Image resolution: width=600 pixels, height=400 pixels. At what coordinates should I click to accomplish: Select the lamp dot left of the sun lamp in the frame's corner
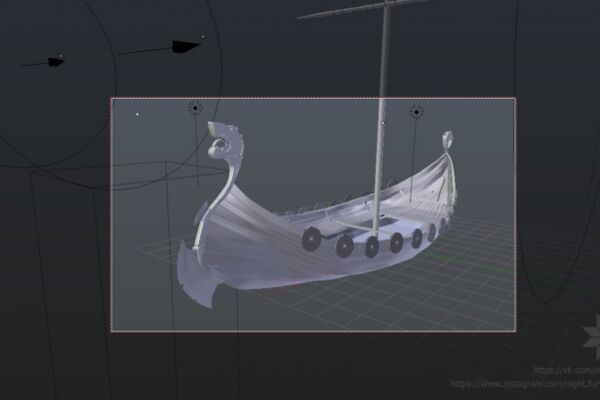tap(137, 114)
